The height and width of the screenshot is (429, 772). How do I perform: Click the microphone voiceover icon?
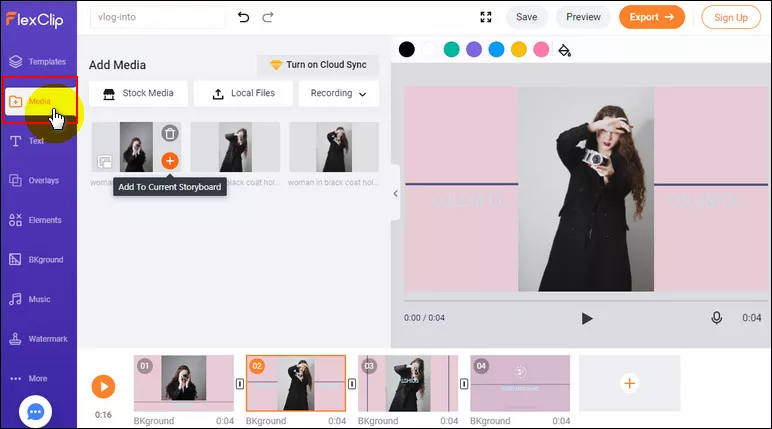coord(716,318)
